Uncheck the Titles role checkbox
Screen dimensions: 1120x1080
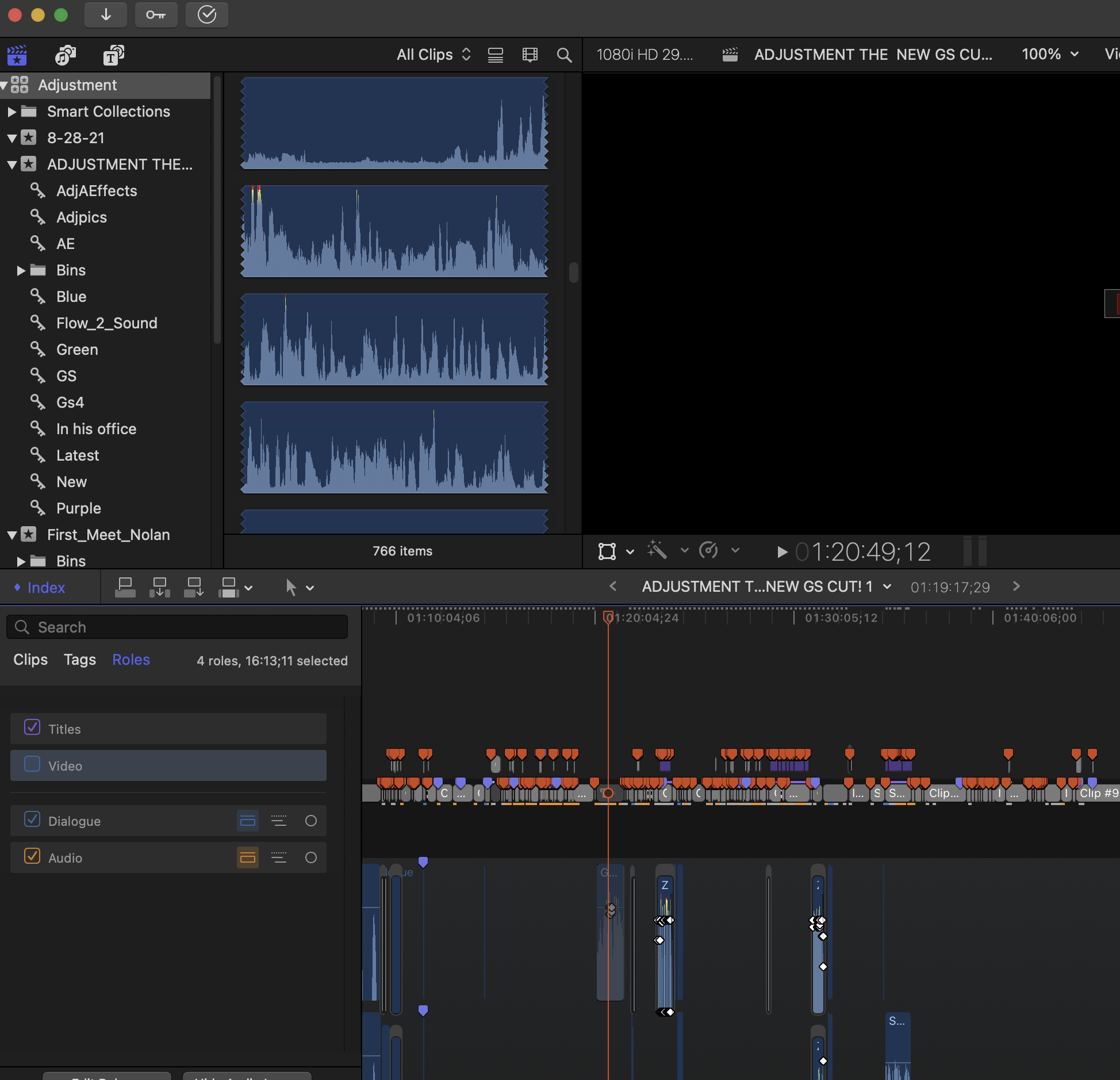click(33, 728)
